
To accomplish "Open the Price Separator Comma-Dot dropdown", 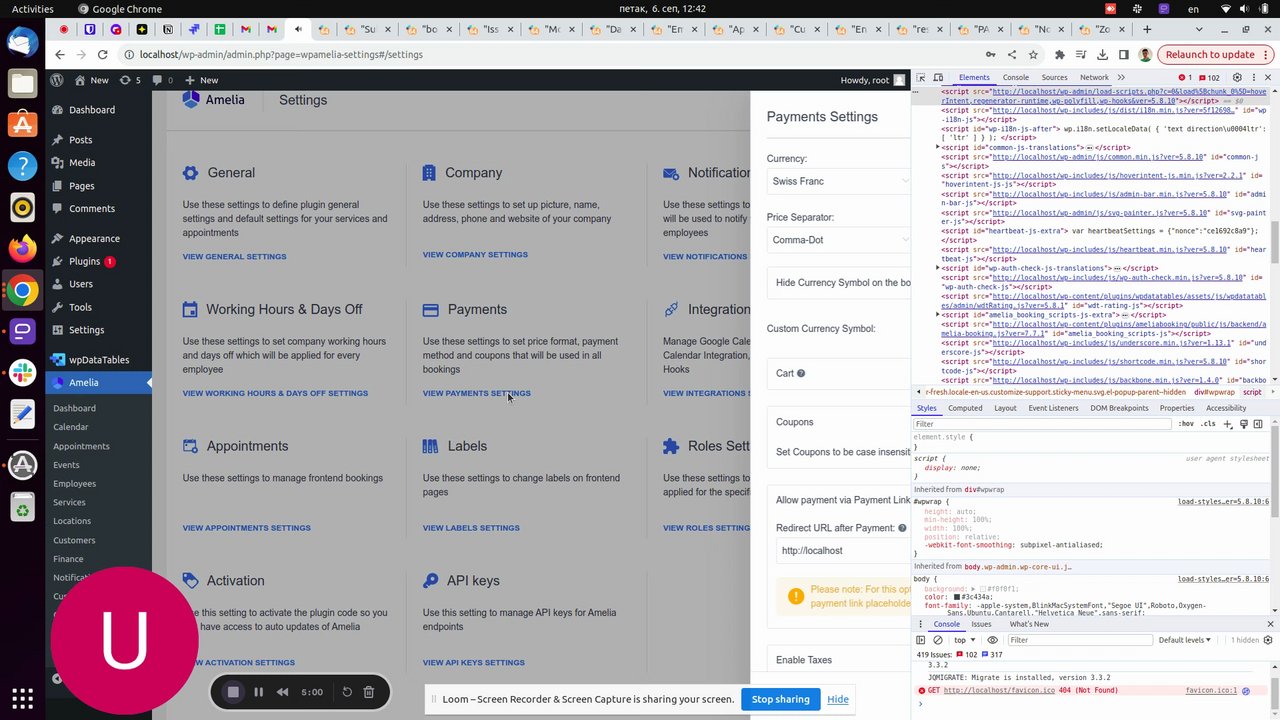I will coord(838,240).
